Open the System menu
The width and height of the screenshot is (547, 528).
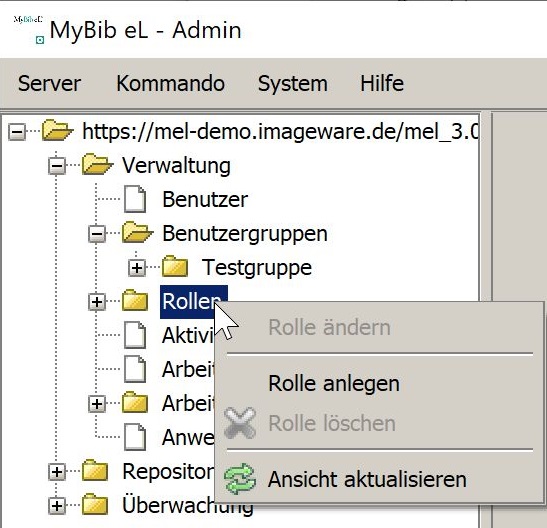(x=293, y=84)
